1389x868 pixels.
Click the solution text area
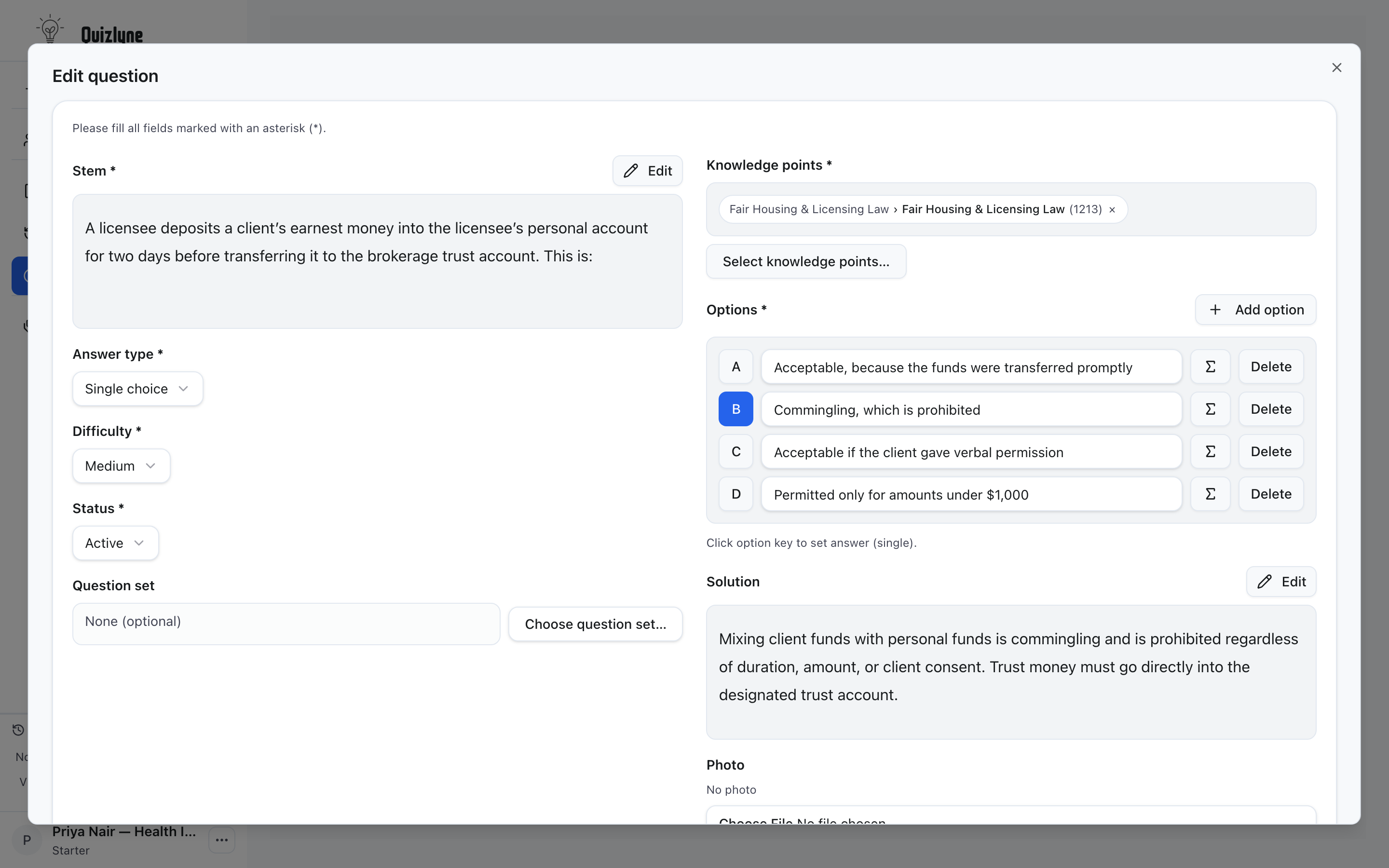coord(1011,672)
